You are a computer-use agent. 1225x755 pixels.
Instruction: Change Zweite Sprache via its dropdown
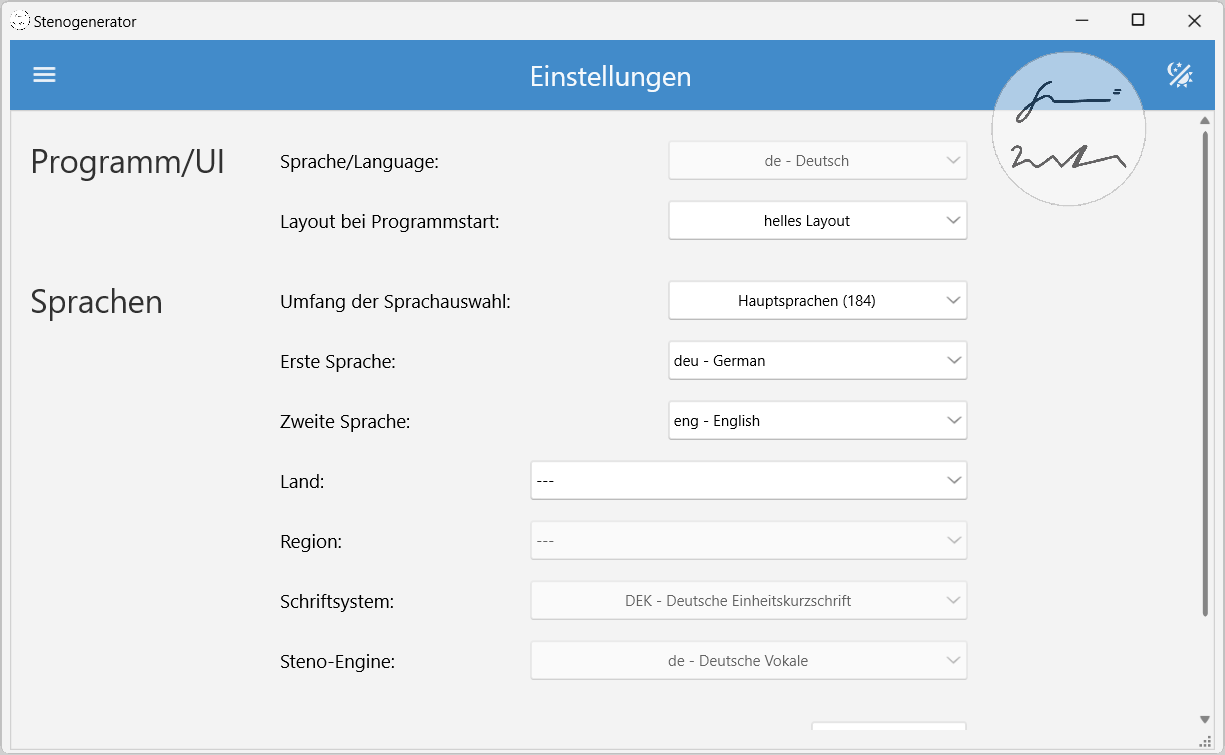(x=817, y=421)
